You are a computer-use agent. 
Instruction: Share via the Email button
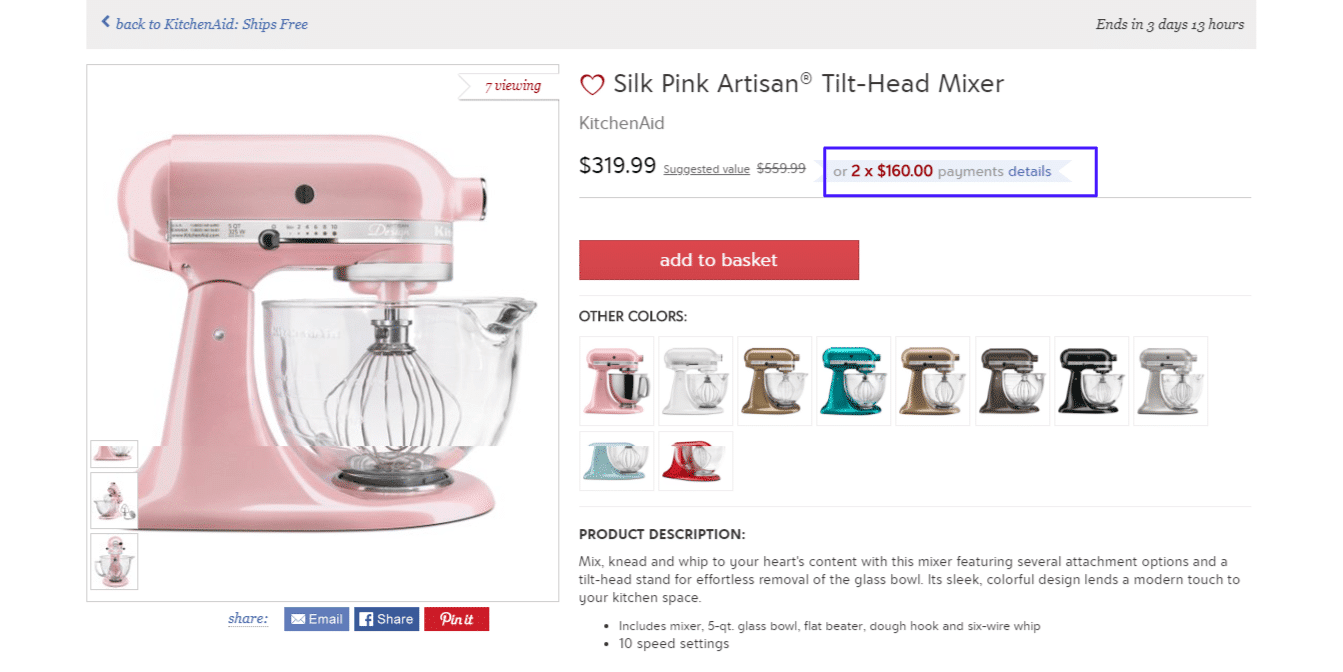click(316, 619)
